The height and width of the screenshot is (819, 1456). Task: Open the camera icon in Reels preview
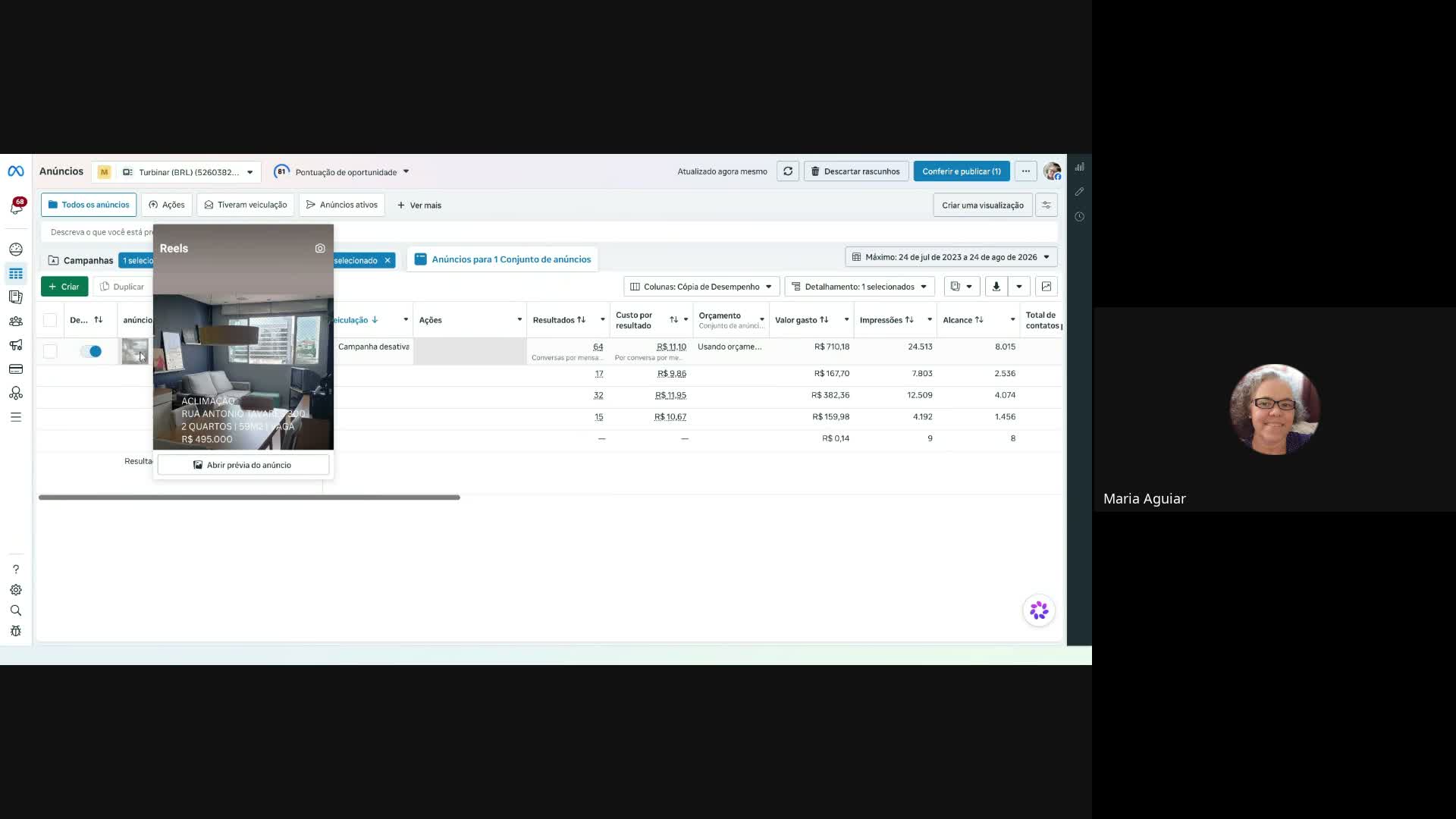tap(320, 249)
